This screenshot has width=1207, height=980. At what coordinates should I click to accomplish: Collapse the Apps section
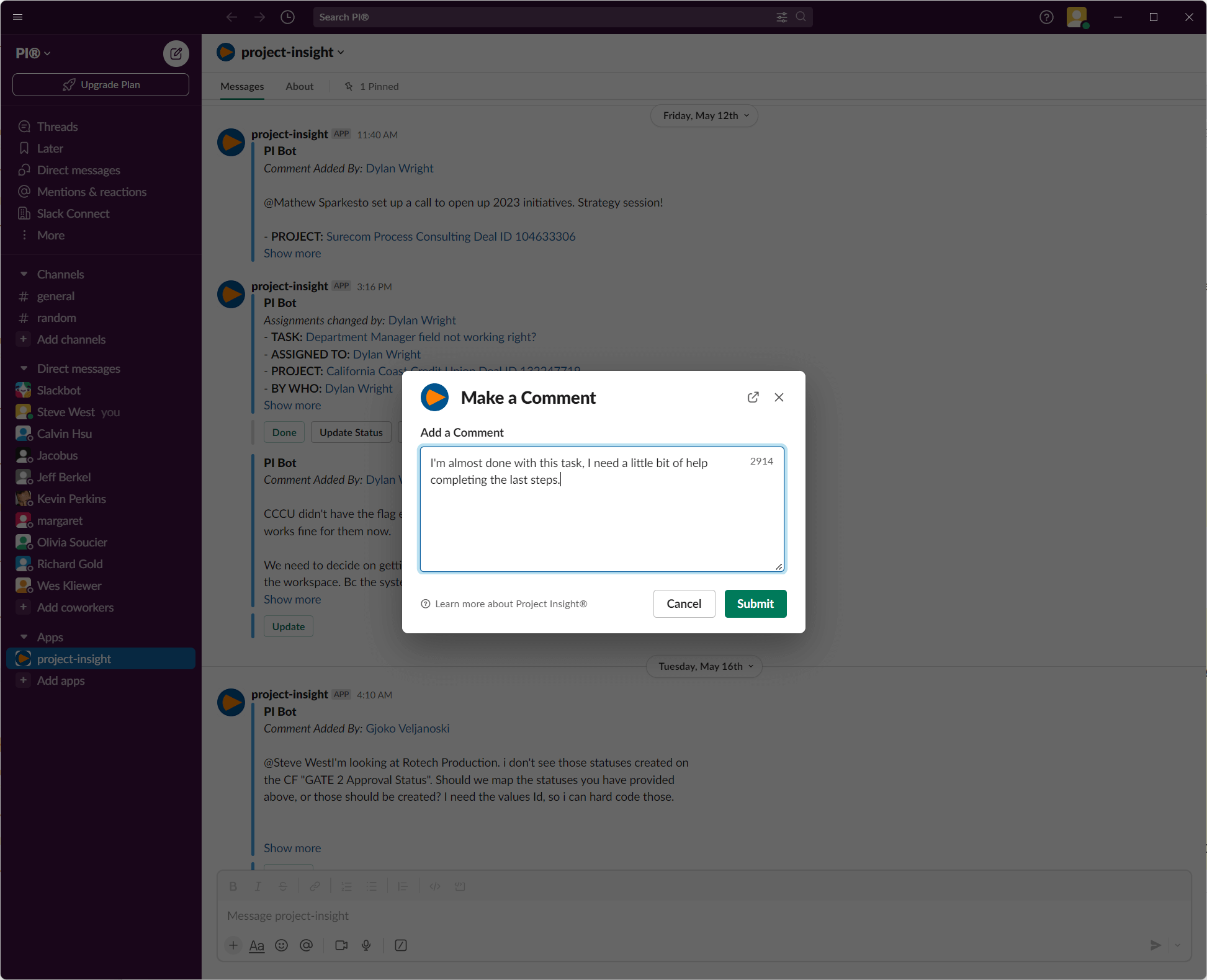tap(24, 637)
